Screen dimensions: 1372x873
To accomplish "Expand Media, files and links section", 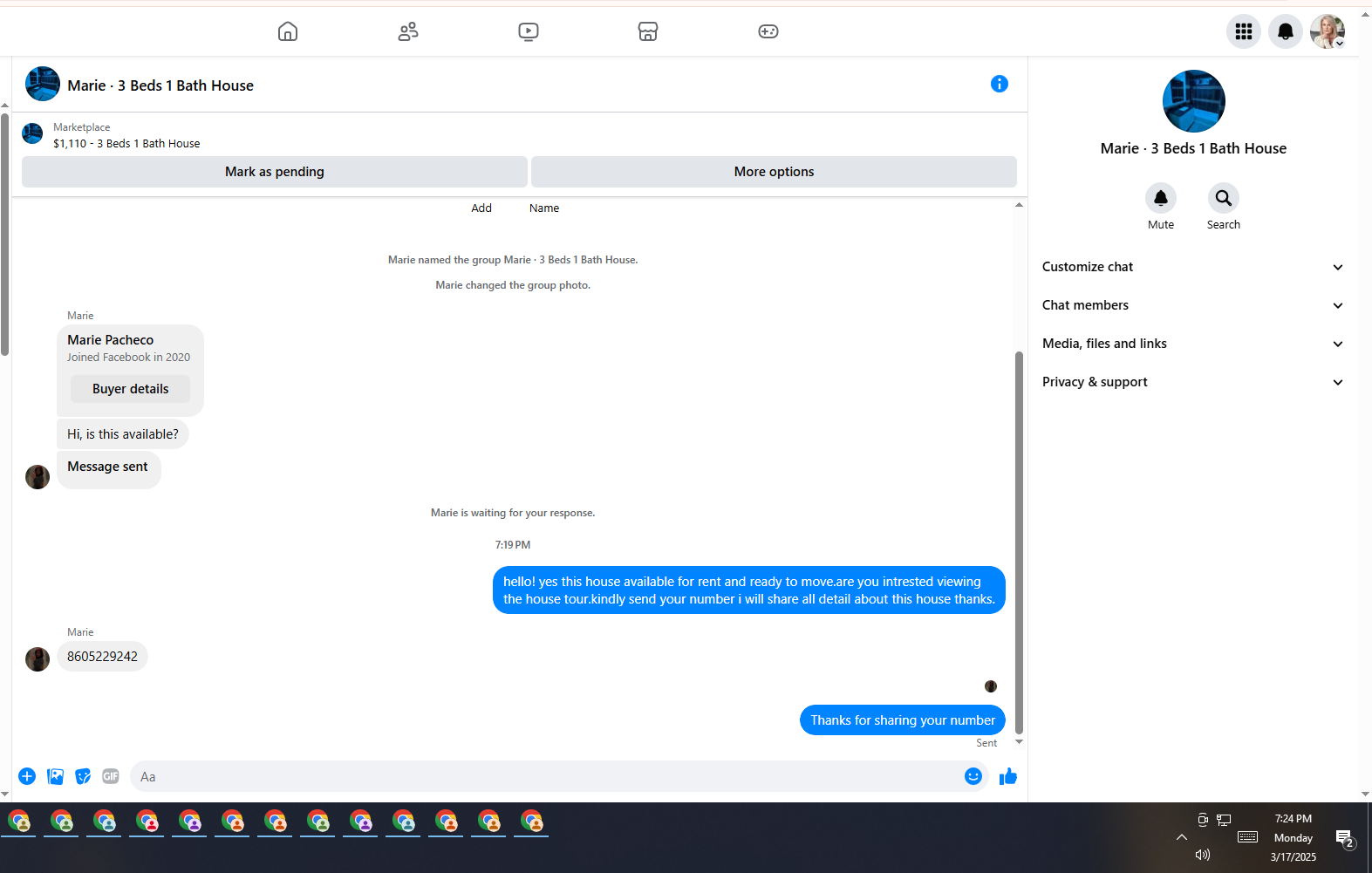I will pyautogui.click(x=1193, y=344).
